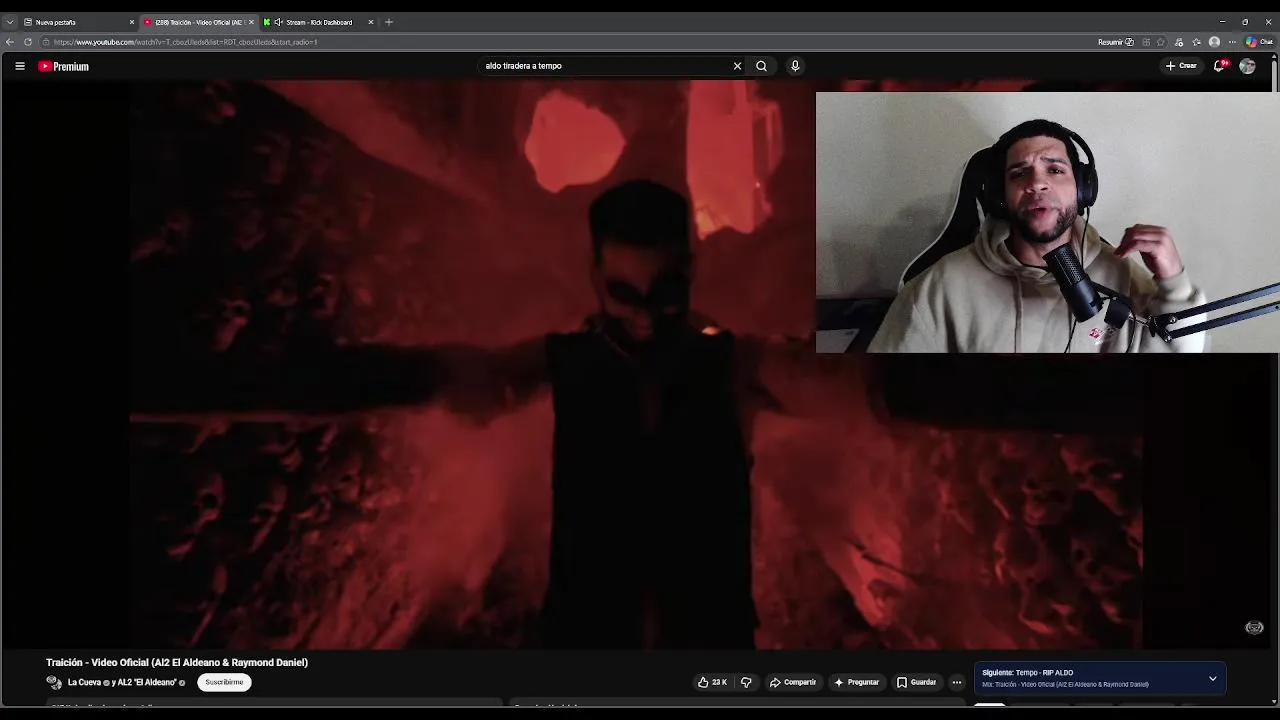Viewport: 1280px width, 720px height.
Task: Select the Traición Video Oficial tab
Action: click(199, 22)
